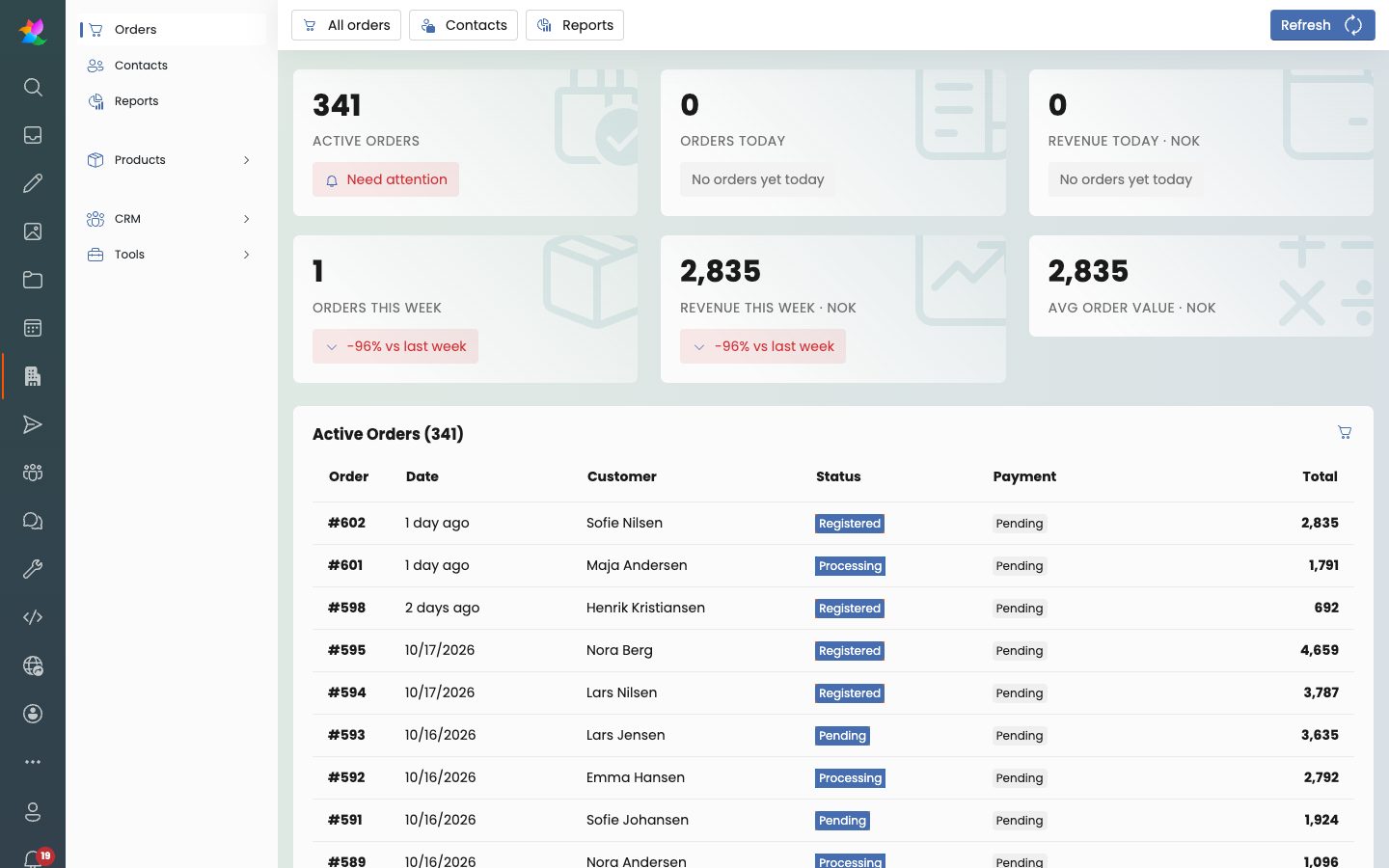Expand the CRM submenu
Screen dimensions: 1389x868
coord(172,219)
